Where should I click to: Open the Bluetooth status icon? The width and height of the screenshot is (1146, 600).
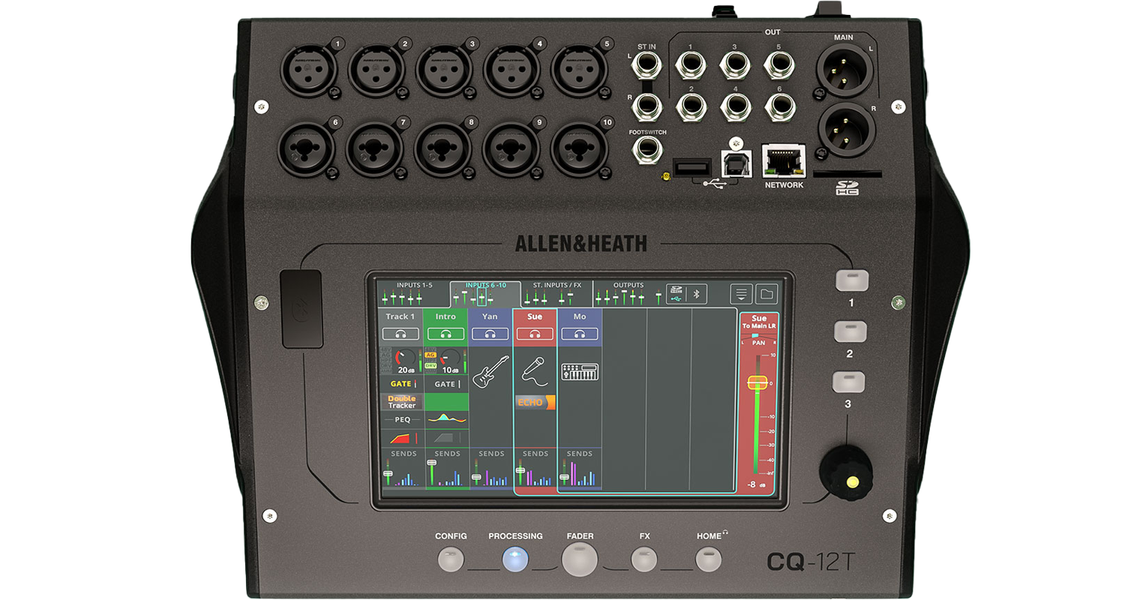click(698, 295)
